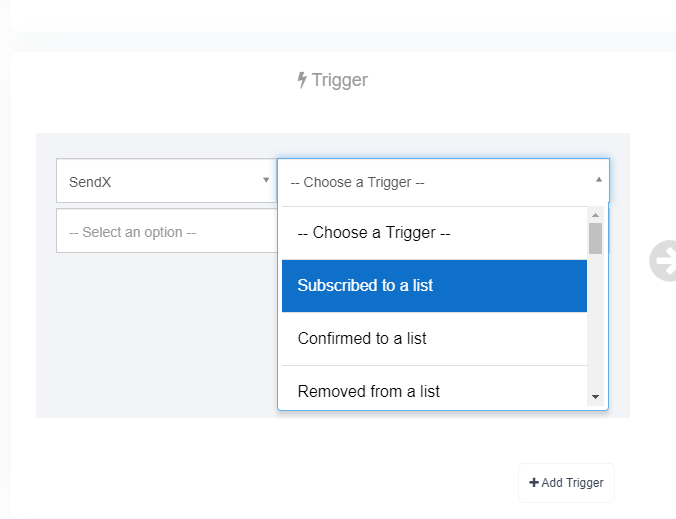Click the scrollbar down arrow in trigger list

pos(595,397)
